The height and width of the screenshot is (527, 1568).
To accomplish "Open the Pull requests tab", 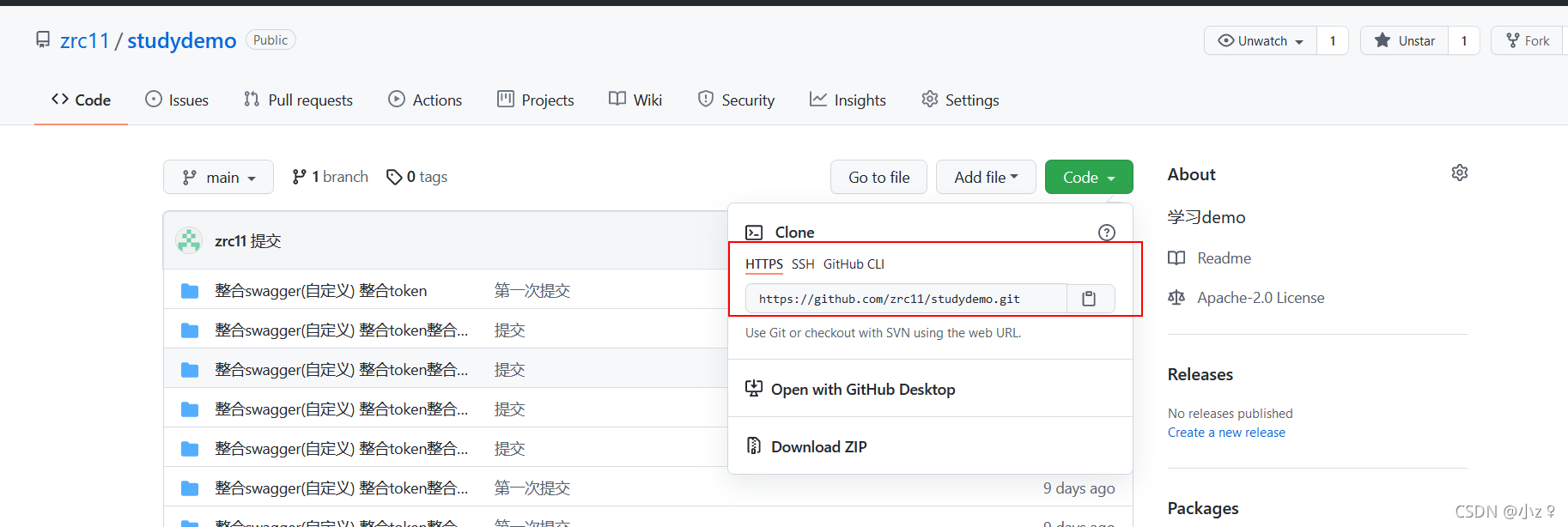I will (298, 100).
